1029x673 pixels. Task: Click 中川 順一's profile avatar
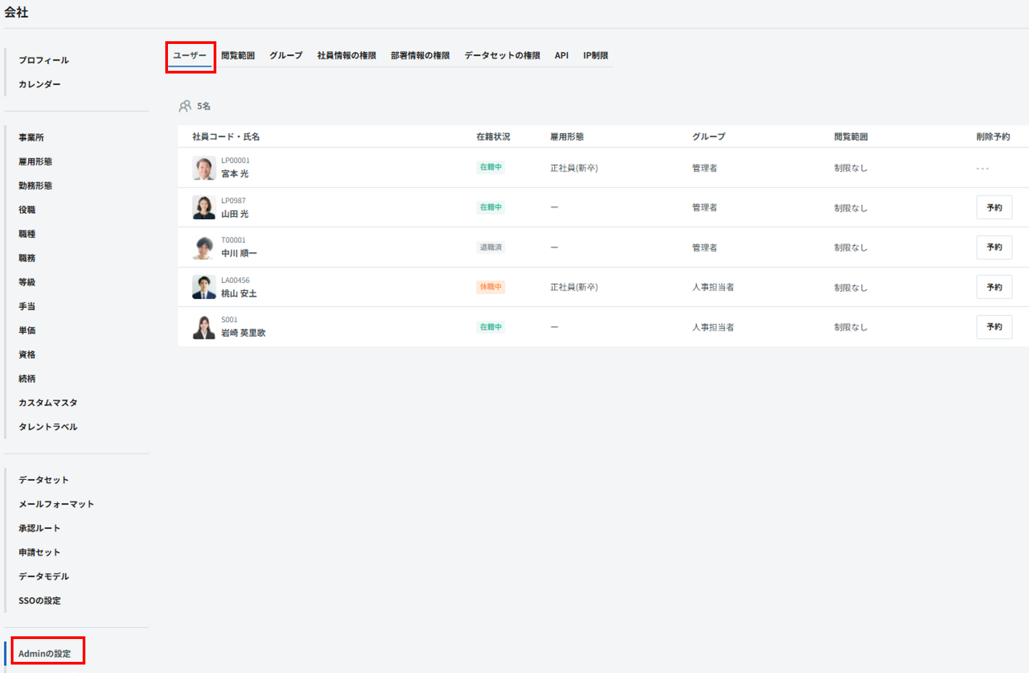(204, 247)
